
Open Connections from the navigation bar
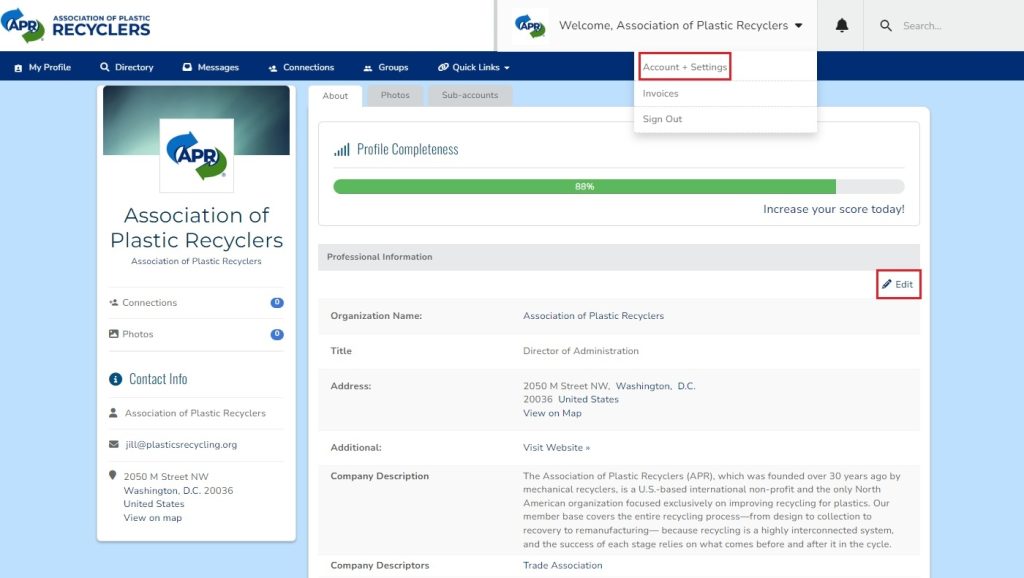[x=301, y=67]
